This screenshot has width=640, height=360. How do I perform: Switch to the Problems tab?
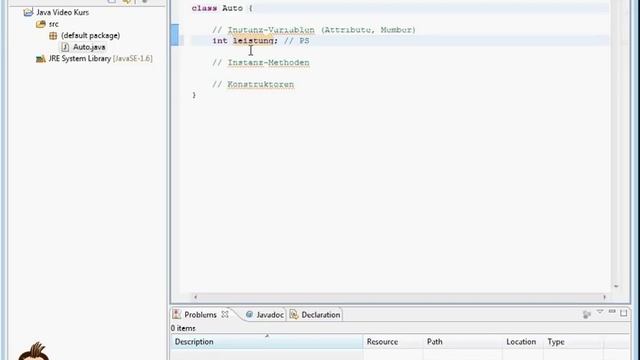click(200, 315)
